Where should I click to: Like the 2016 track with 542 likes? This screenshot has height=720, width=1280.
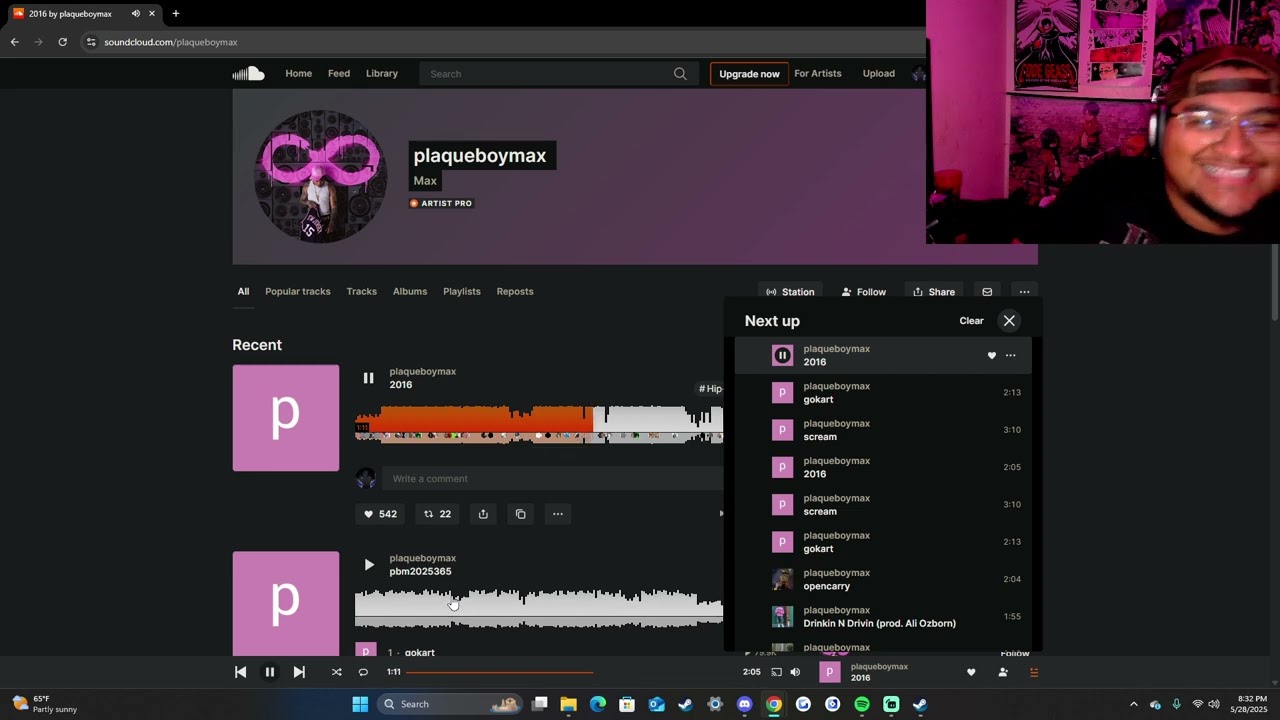pos(380,514)
